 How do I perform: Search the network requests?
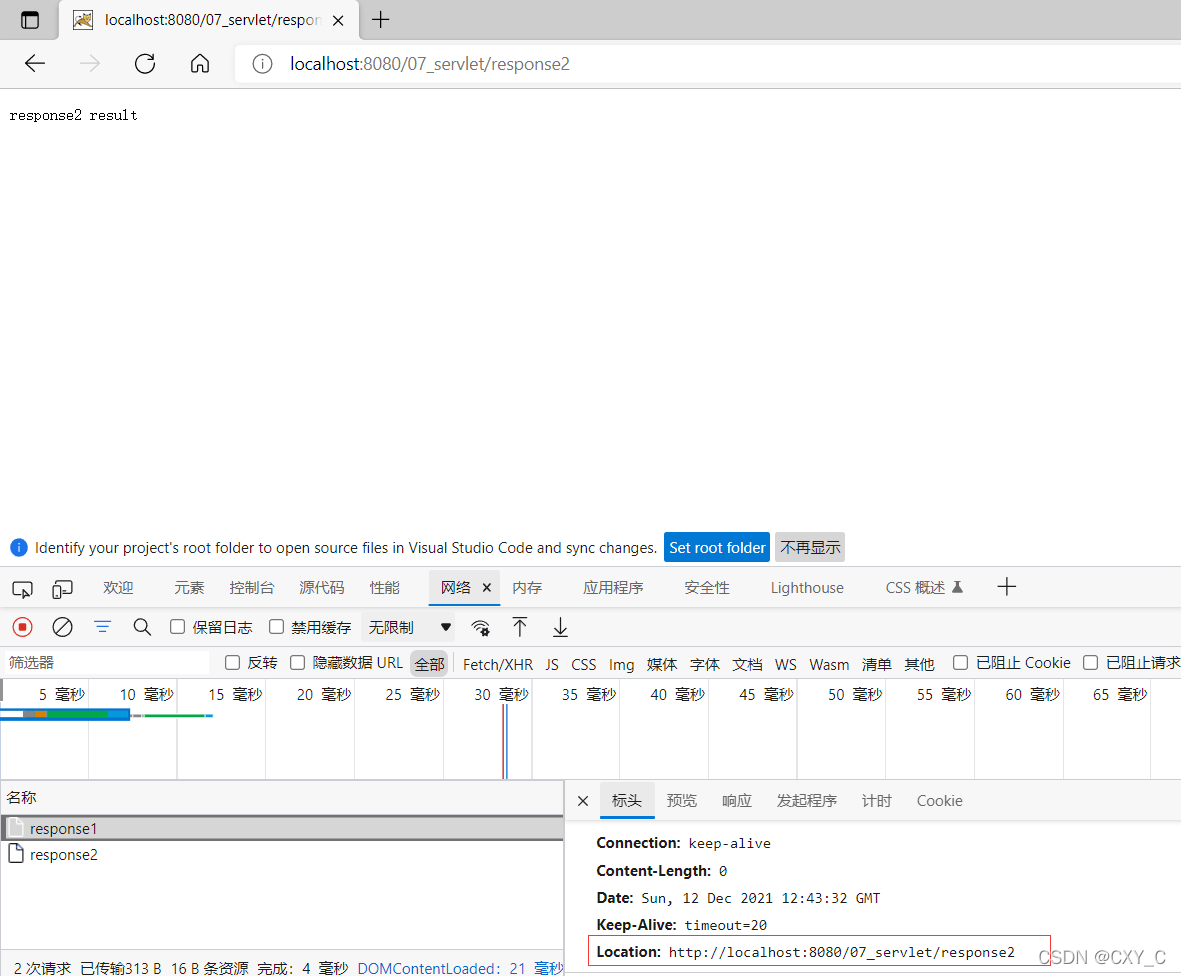coord(142,627)
